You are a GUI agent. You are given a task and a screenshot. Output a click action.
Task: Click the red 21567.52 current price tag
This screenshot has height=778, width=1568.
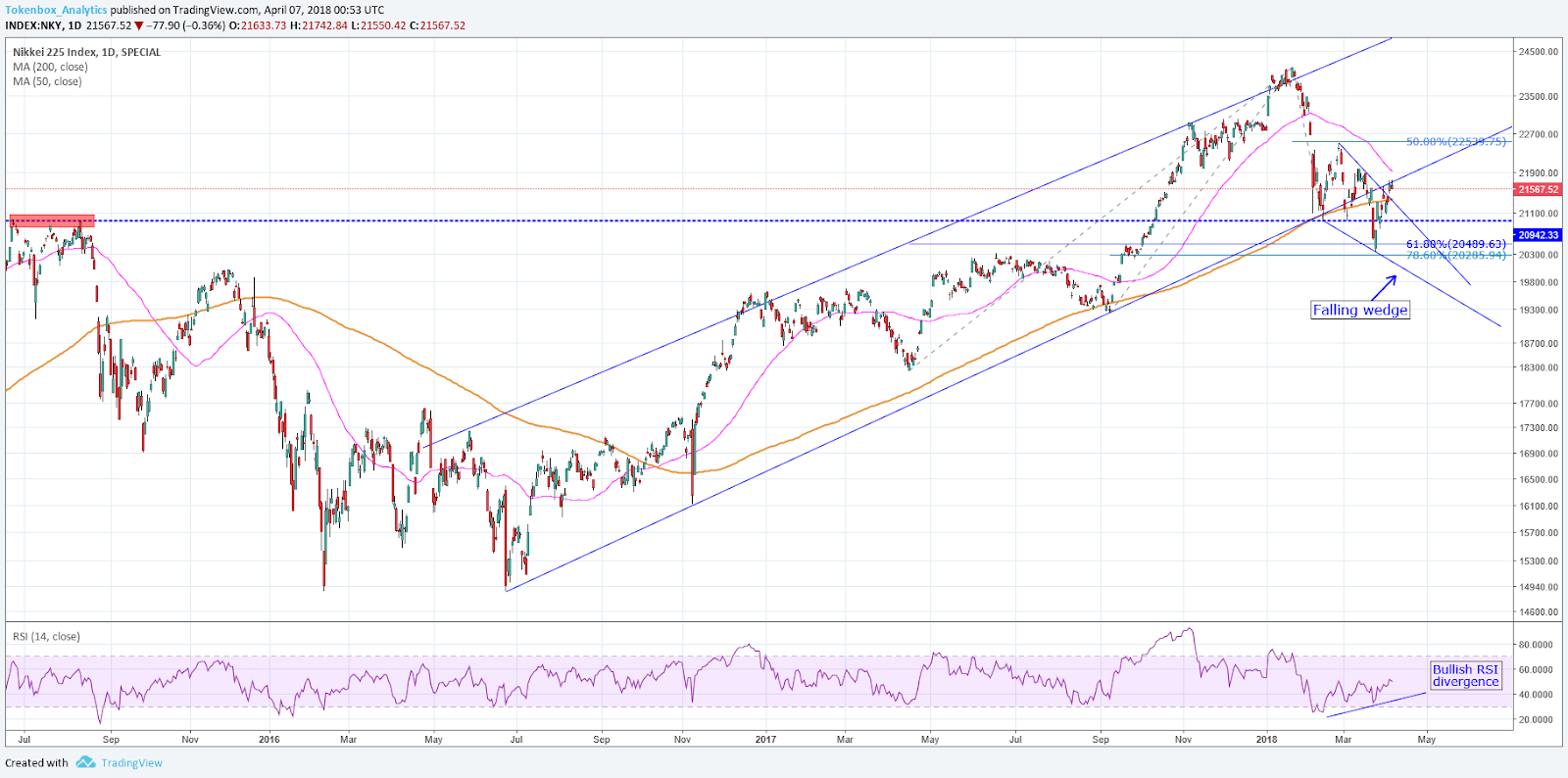point(1538,189)
